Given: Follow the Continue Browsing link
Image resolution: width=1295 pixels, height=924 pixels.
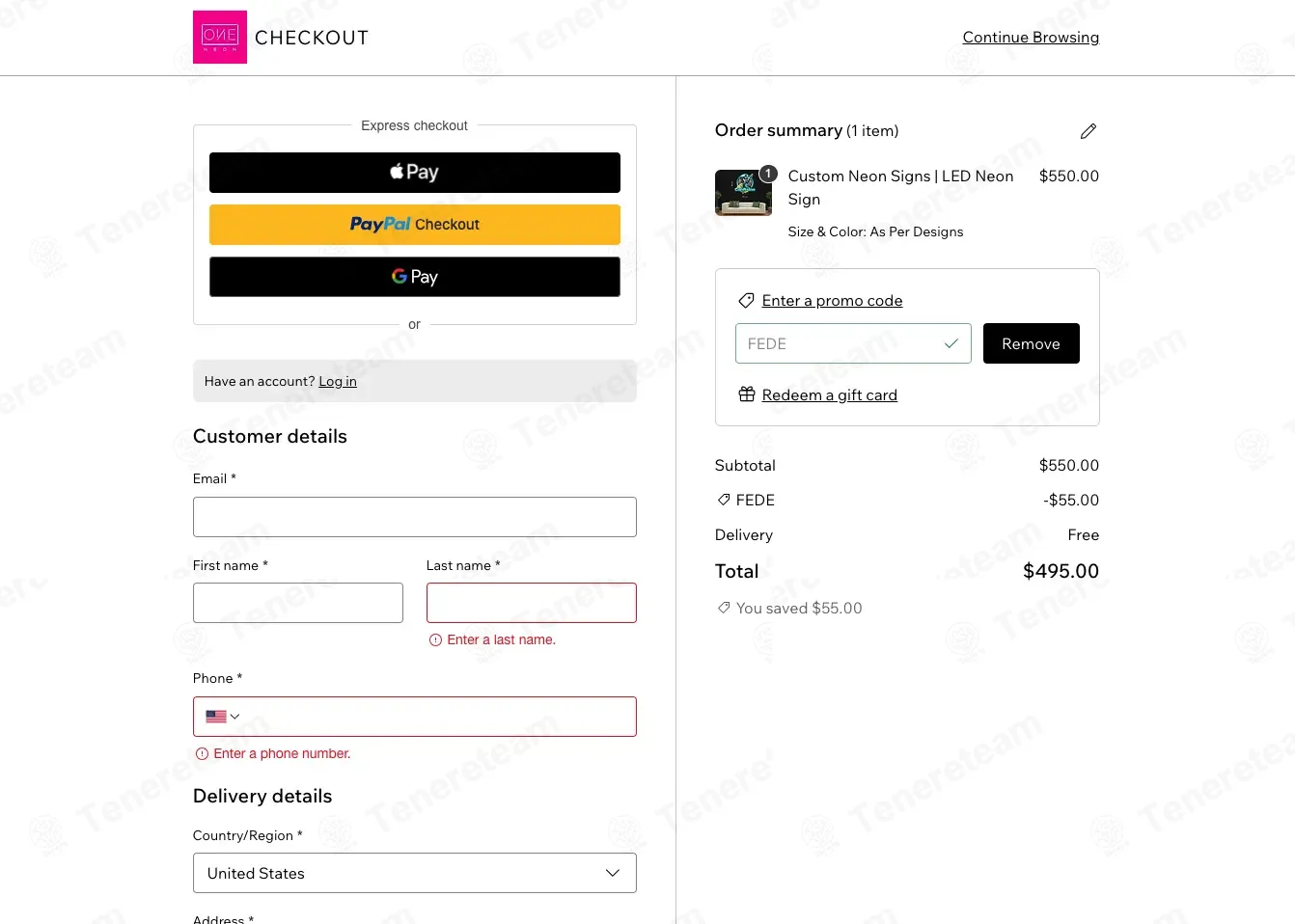Looking at the screenshot, I should point(1031,38).
